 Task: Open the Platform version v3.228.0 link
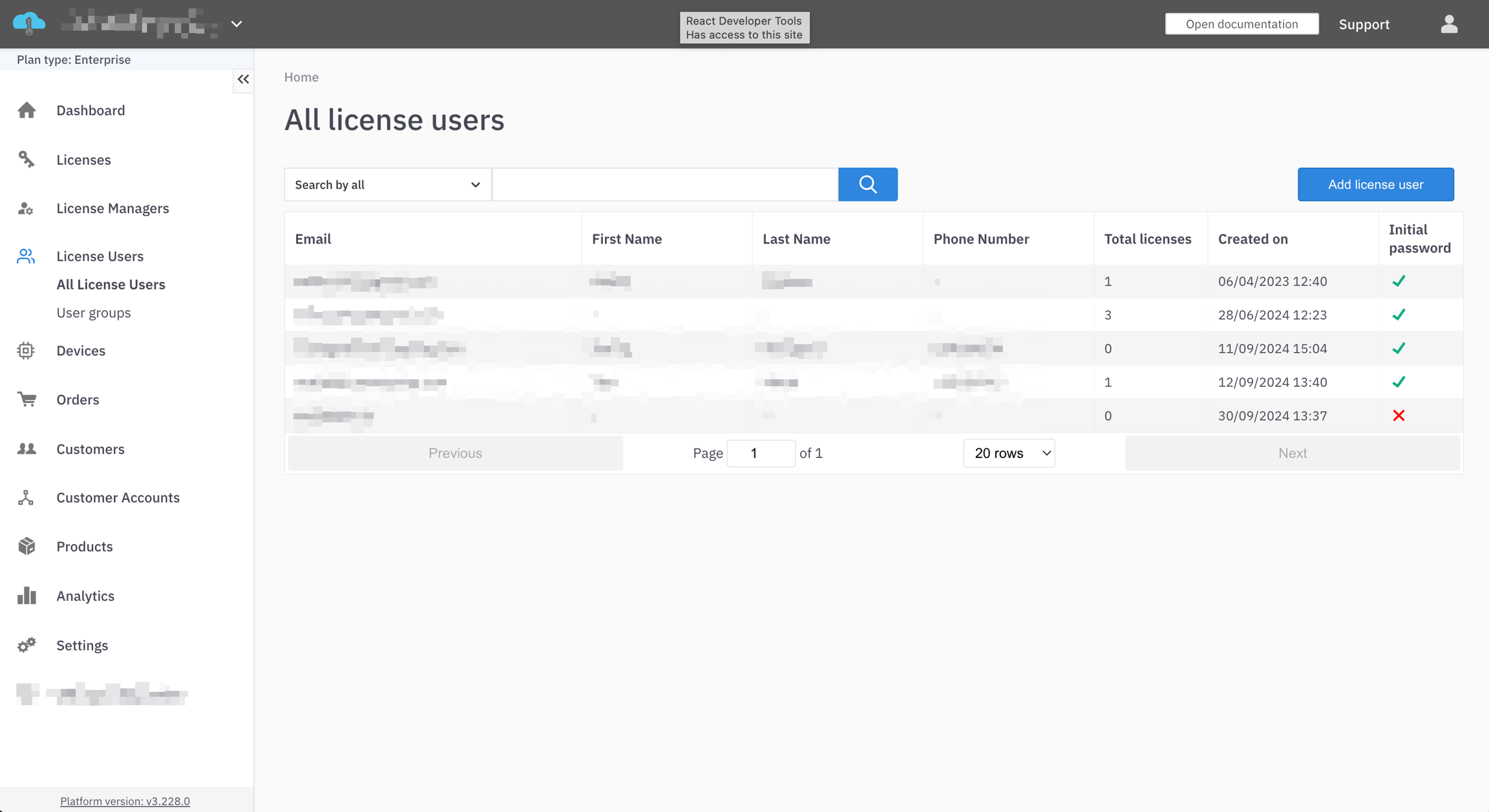coord(125,801)
